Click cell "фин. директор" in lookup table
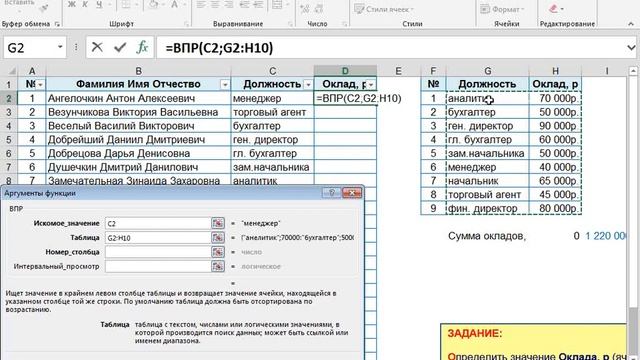Screen dimensions: 640x360 [x=488, y=208]
